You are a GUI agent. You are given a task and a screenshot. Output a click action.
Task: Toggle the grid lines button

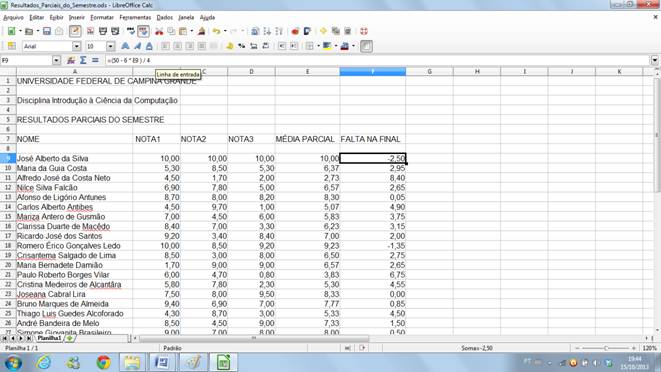tap(366, 46)
